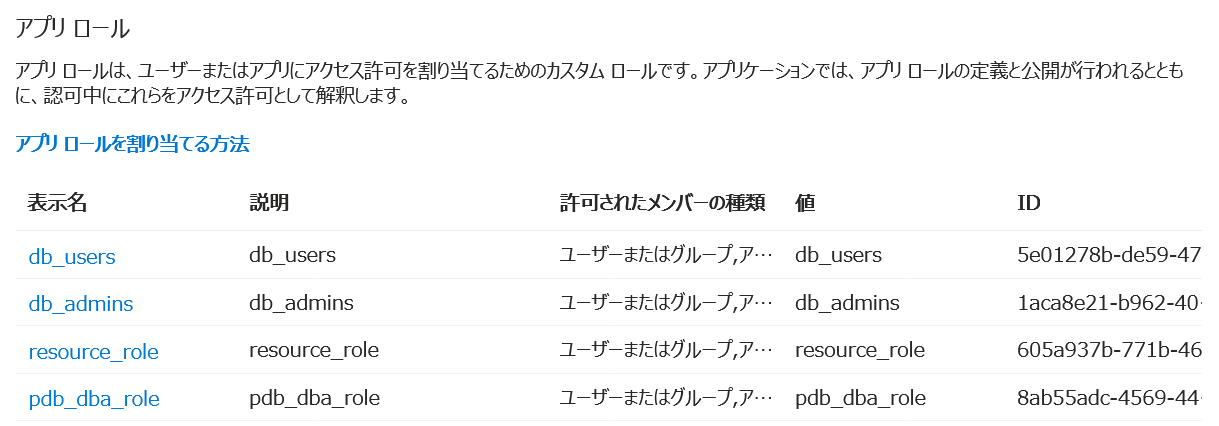Select the db_users ID starting with 5e01278b
Screen dimensions: 1219x426
pyautogui.click(x=1108, y=255)
